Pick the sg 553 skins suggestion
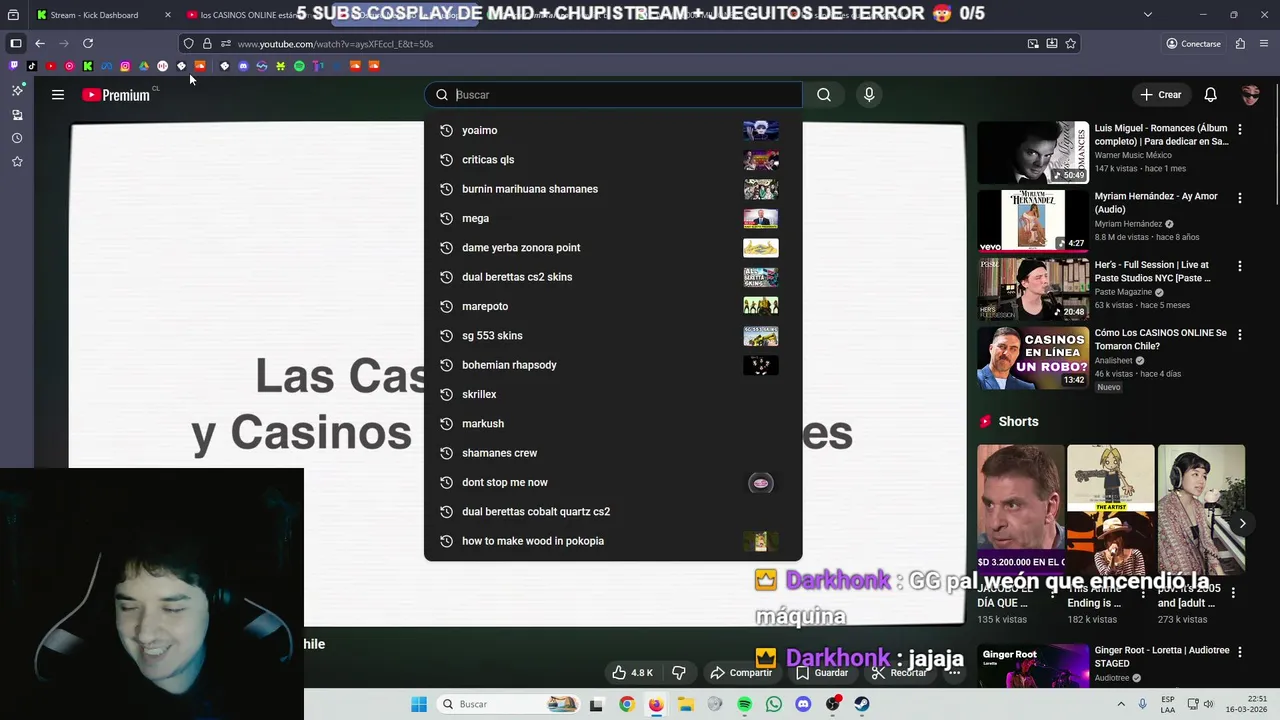The width and height of the screenshot is (1280, 720). click(x=613, y=336)
